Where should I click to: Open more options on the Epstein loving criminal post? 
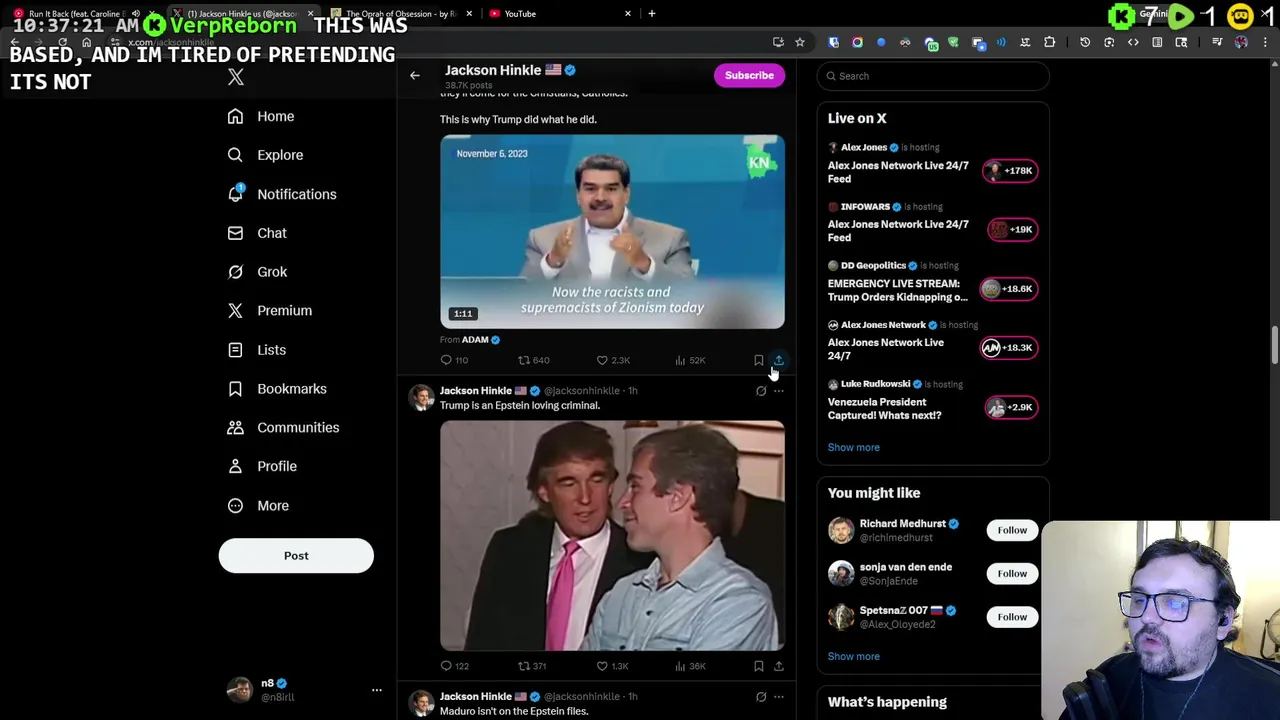pos(779,391)
